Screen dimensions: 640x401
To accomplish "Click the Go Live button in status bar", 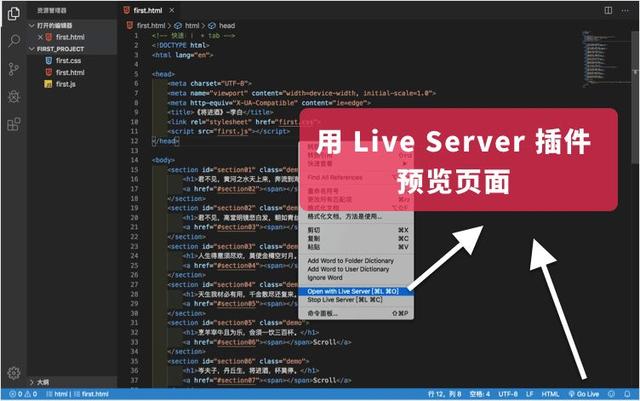I will [x=584, y=394].
